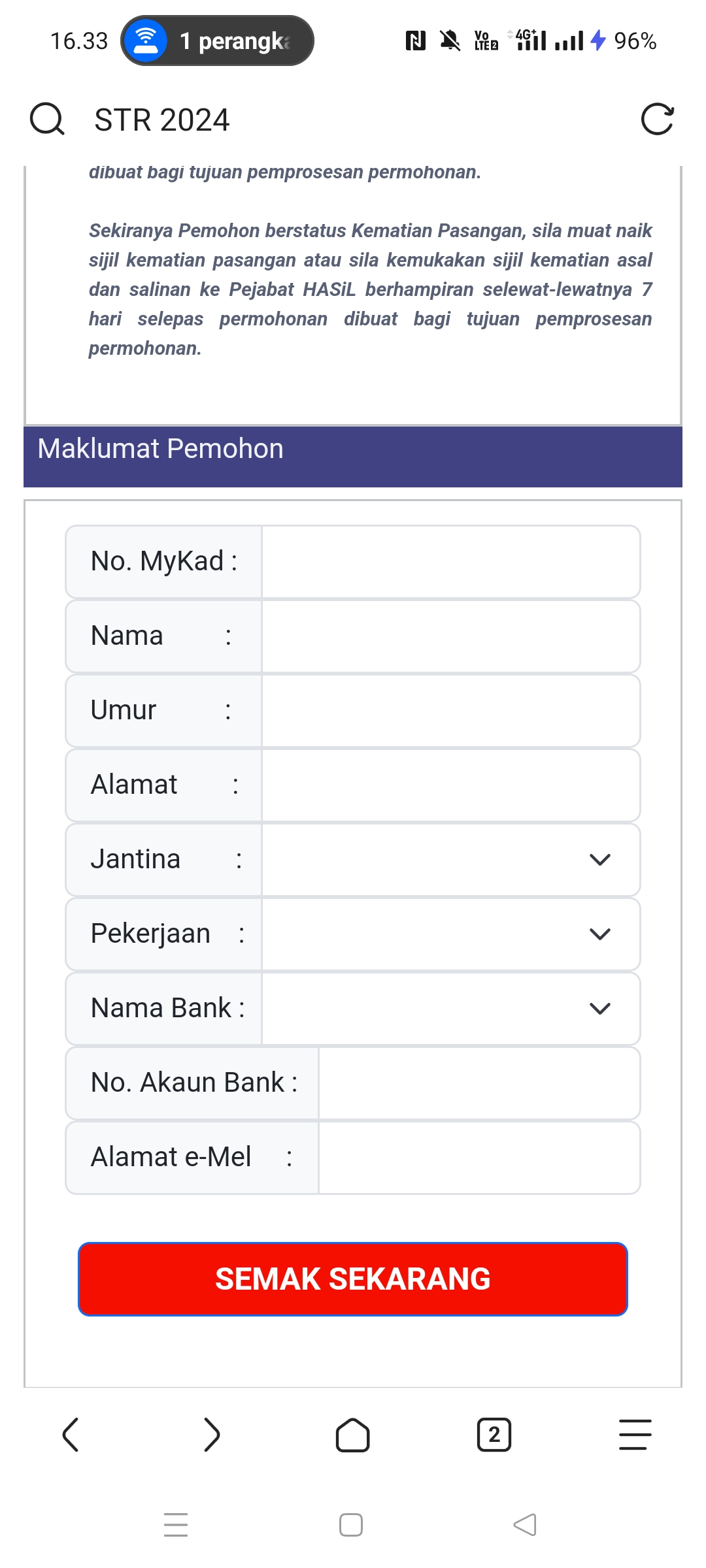The image size is (706, 1568).
Task: Show the open tabs switcher
Action: [494, 1435]
